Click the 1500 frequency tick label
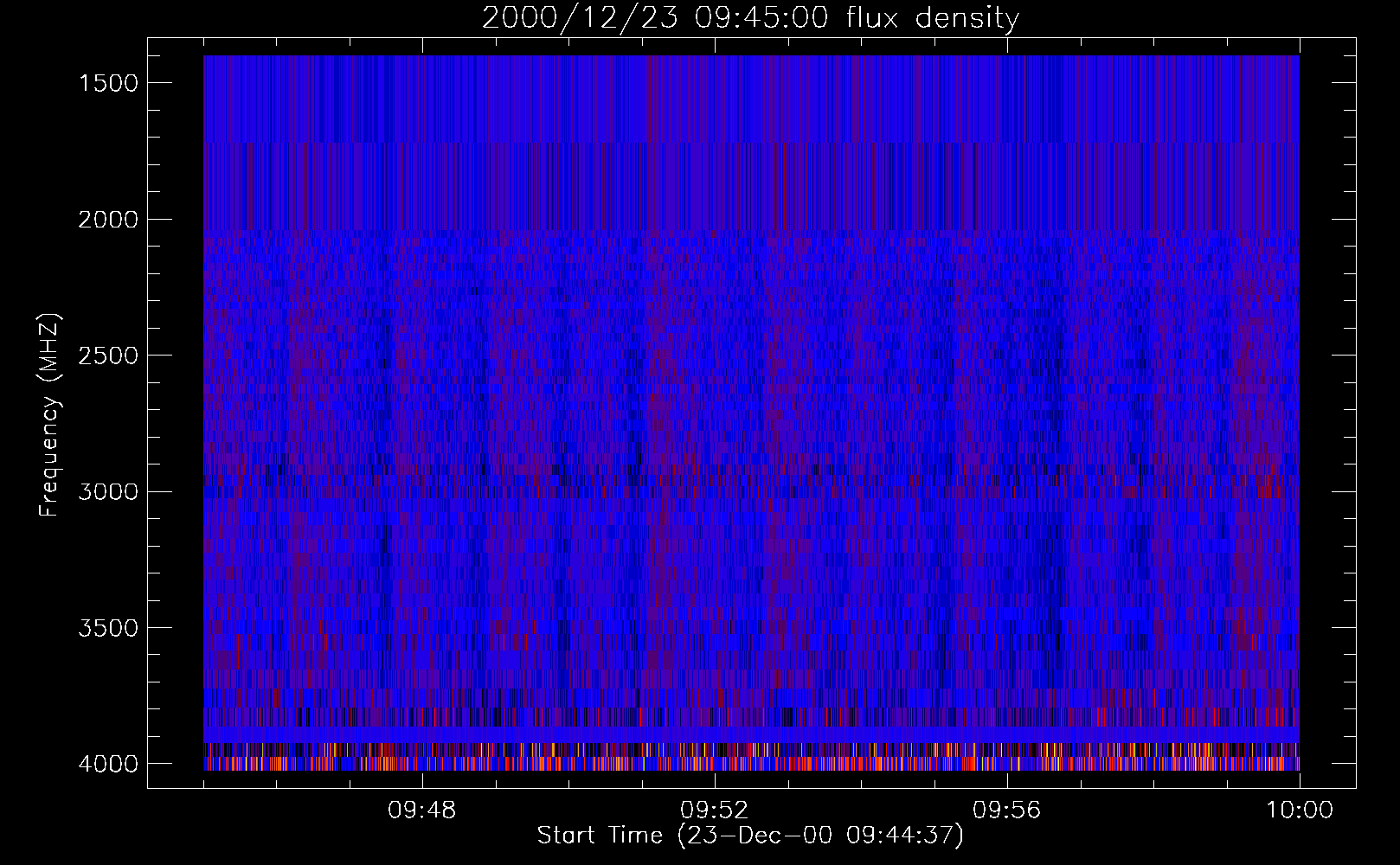 coord(108,83)
